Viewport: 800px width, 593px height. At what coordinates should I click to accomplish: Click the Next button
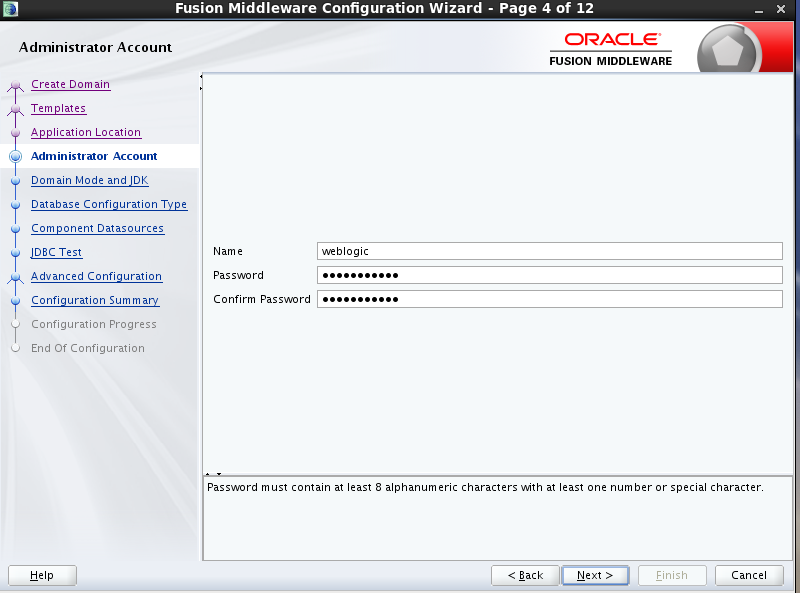pyautogui.click(x=594, y=575)
